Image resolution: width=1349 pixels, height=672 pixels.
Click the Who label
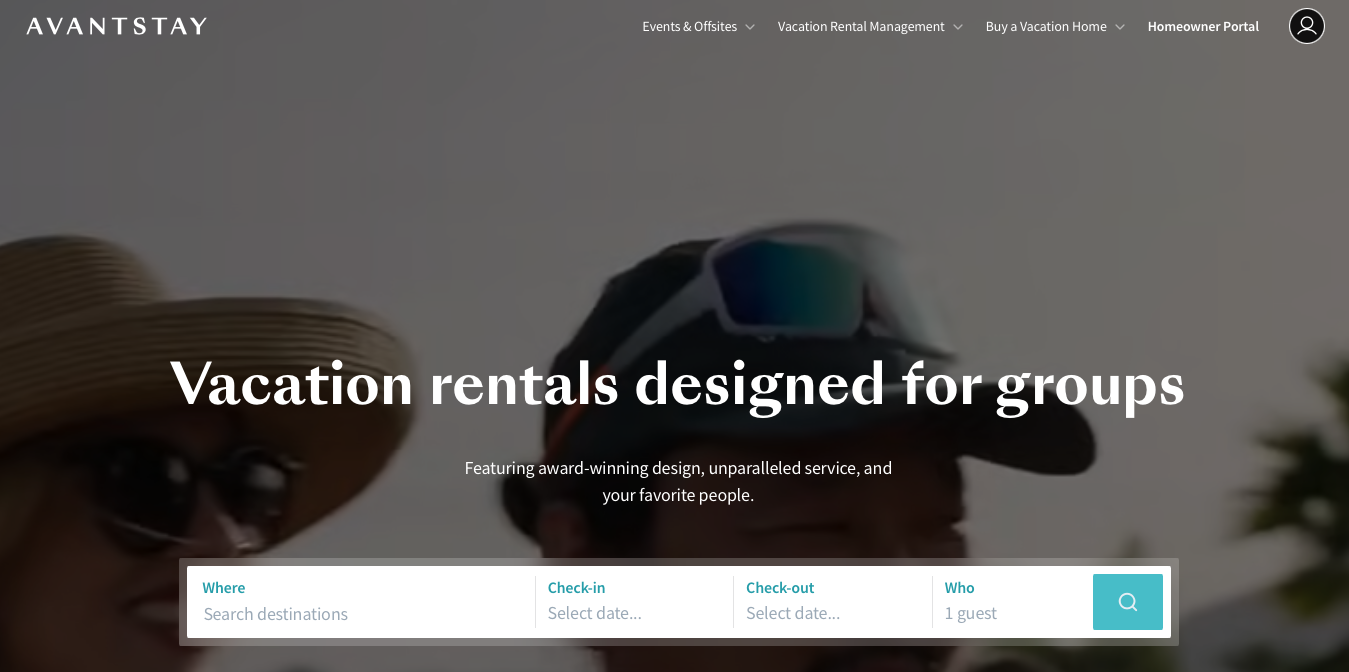pyautogui.click(x=959, y=588)
